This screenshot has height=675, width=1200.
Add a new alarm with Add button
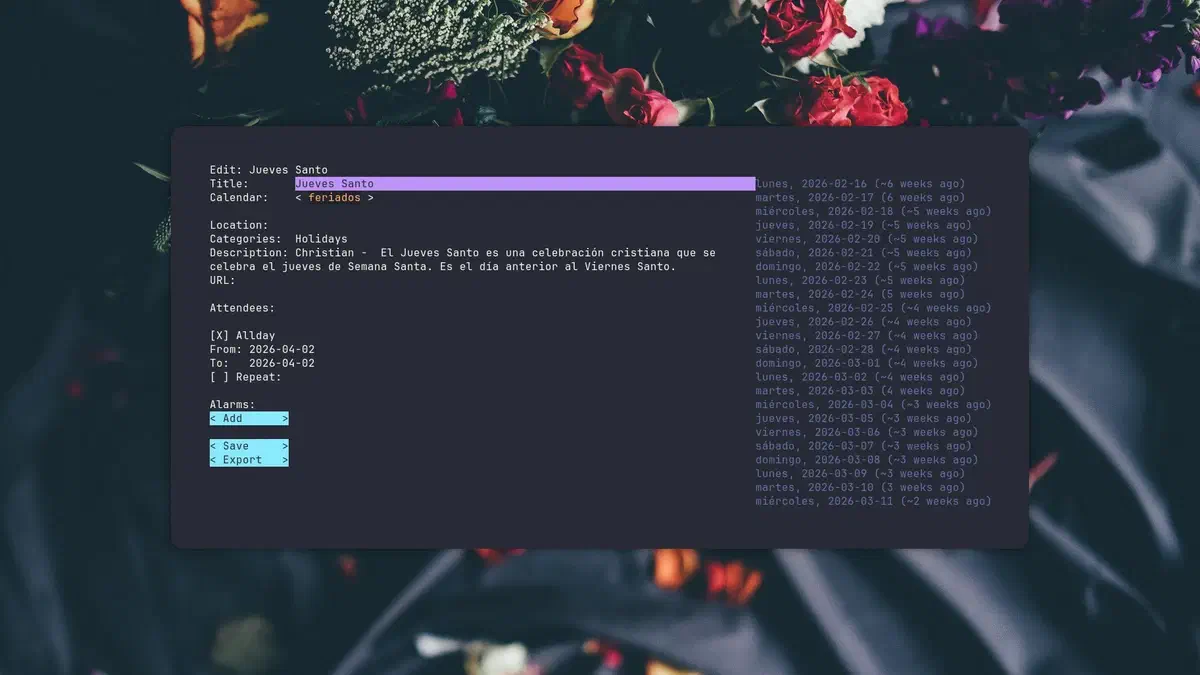point(248,418)
